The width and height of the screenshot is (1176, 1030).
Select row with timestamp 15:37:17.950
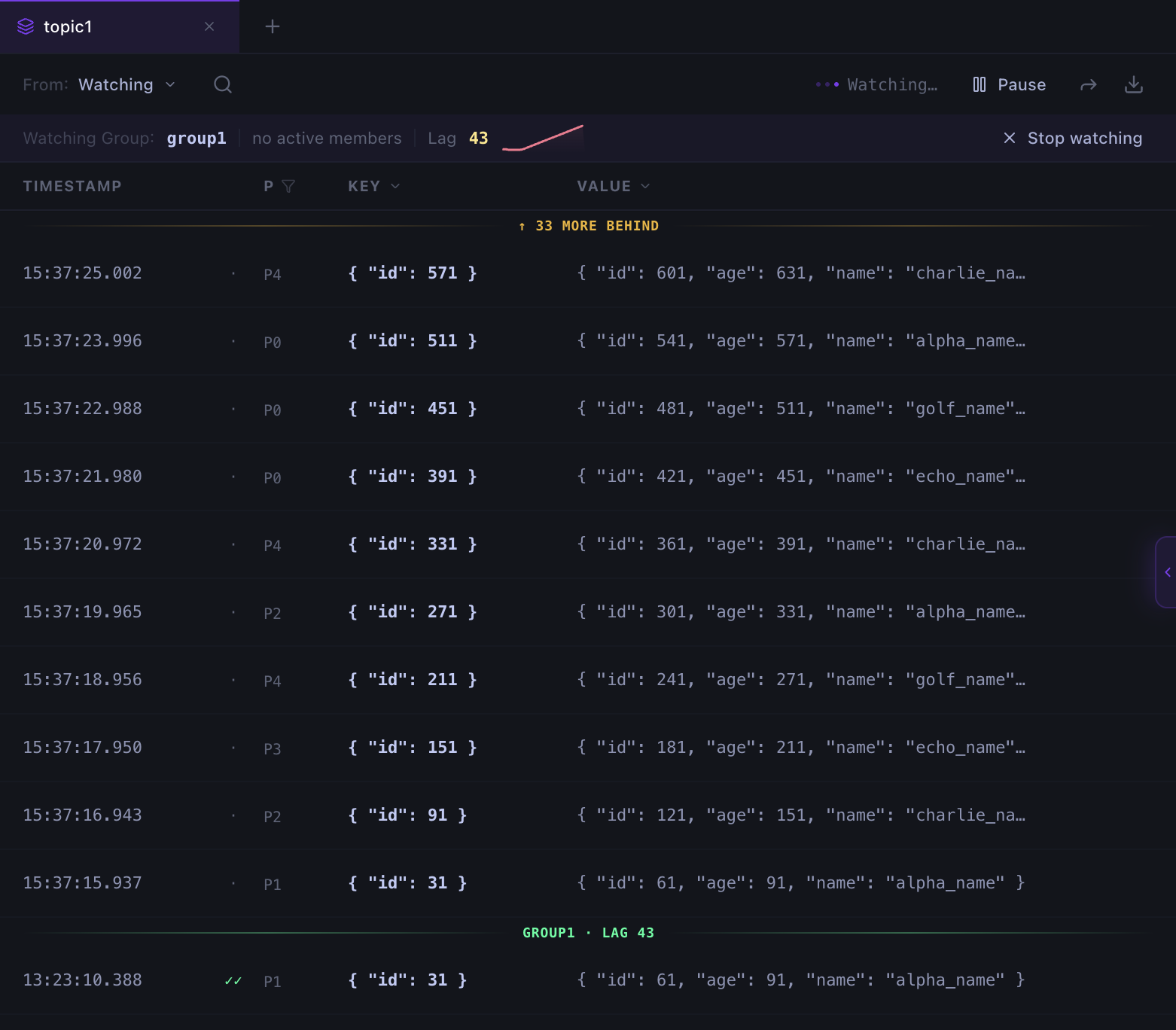(x=588, y=748)
